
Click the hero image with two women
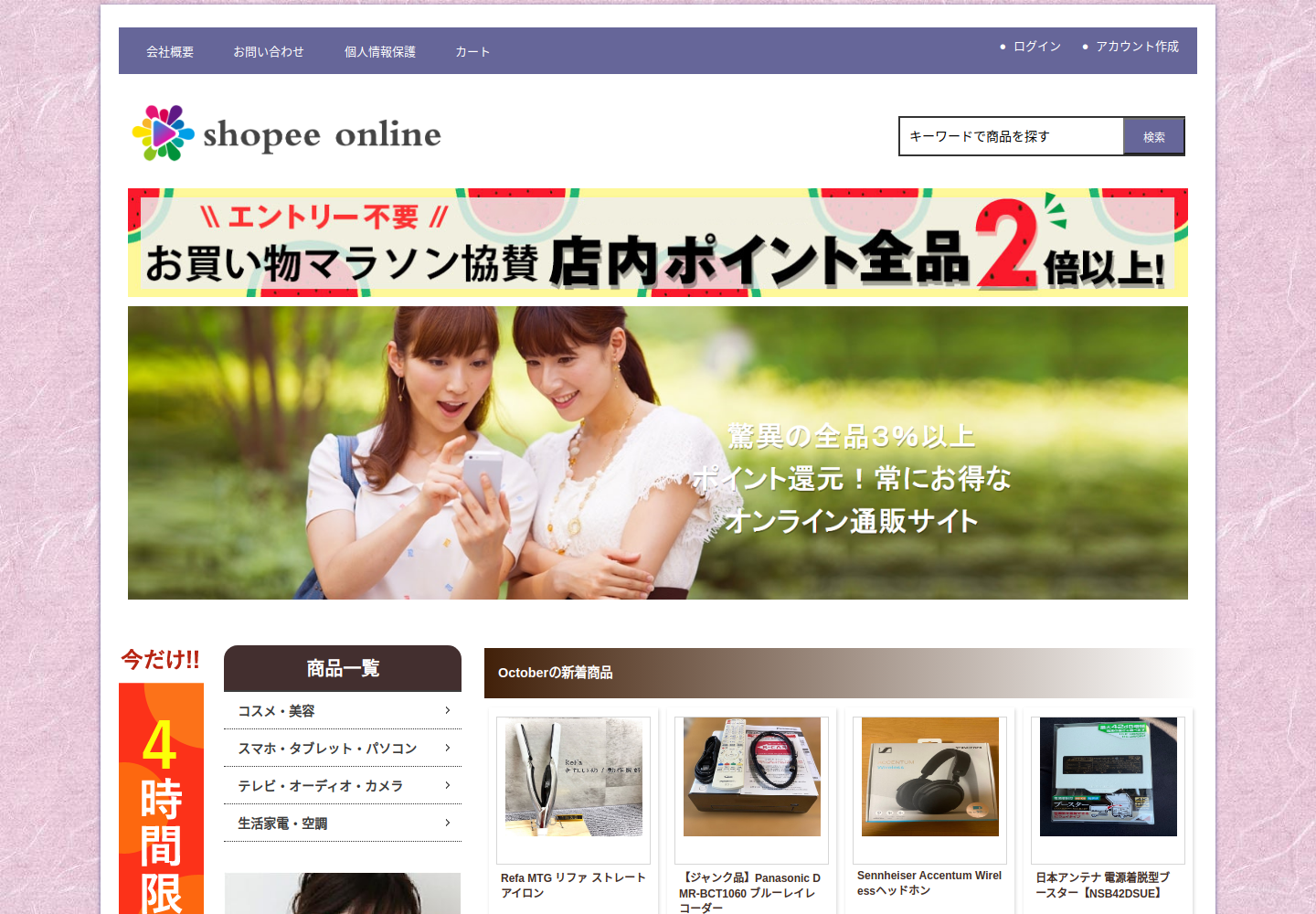tap(658, 452)
